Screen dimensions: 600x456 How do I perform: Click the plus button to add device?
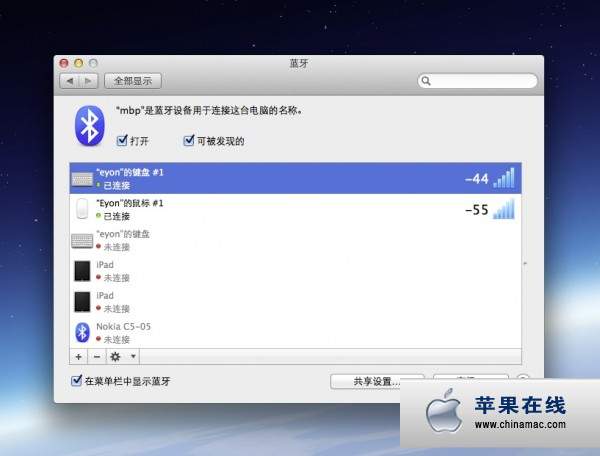79,356
